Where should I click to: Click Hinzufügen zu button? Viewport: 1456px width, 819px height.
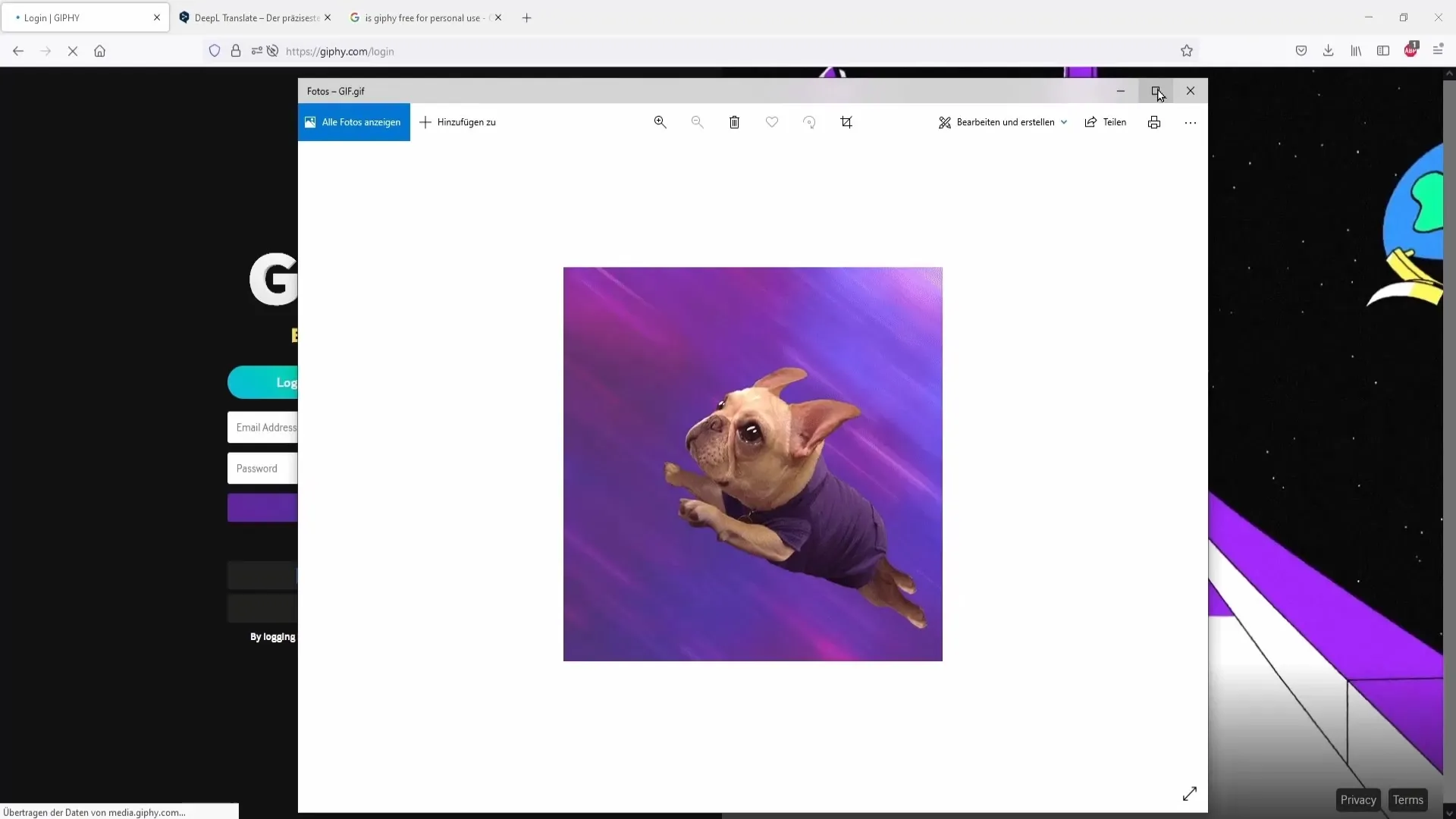pyautogui.click(x=458, y=122)
